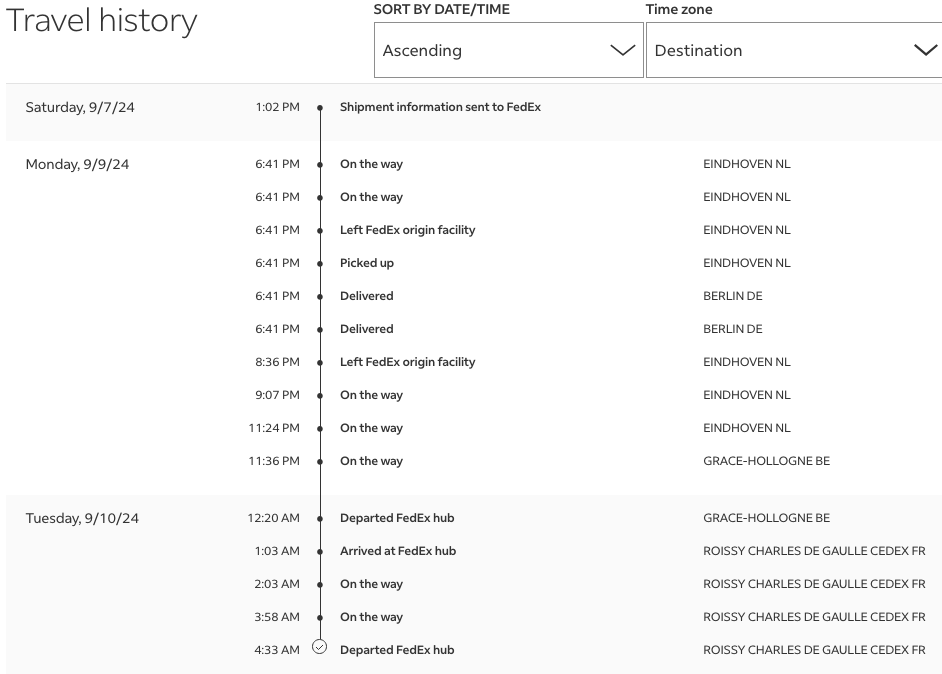Open the Destination time zone dropdown
The height and width of the screenshot is (674, 942).
(780, 50)
